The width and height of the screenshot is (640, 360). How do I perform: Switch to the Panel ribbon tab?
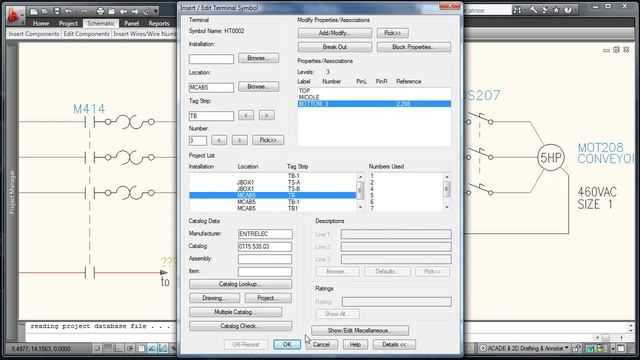[131, 23]
